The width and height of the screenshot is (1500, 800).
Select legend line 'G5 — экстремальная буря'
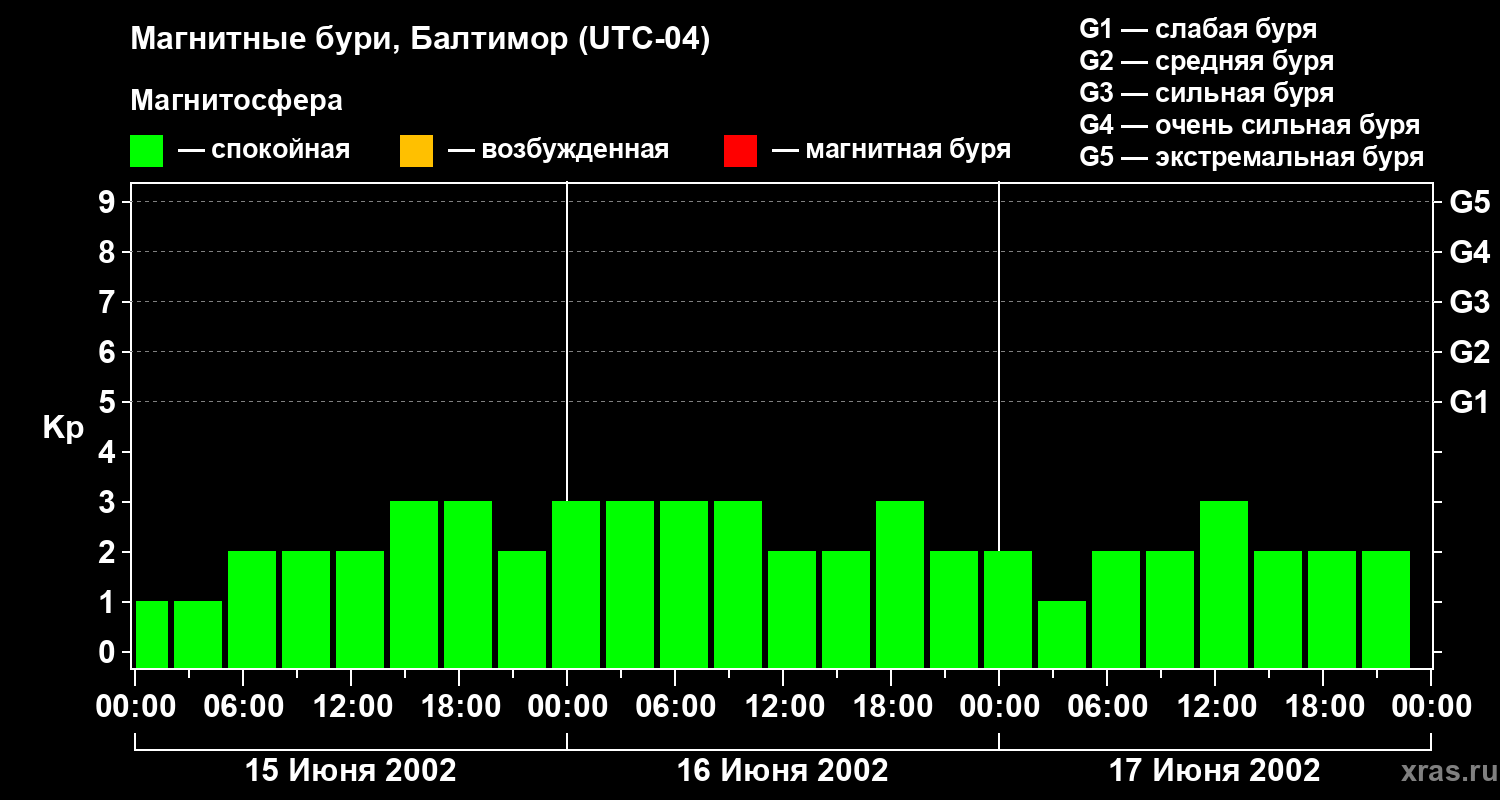coord(1252,157)
